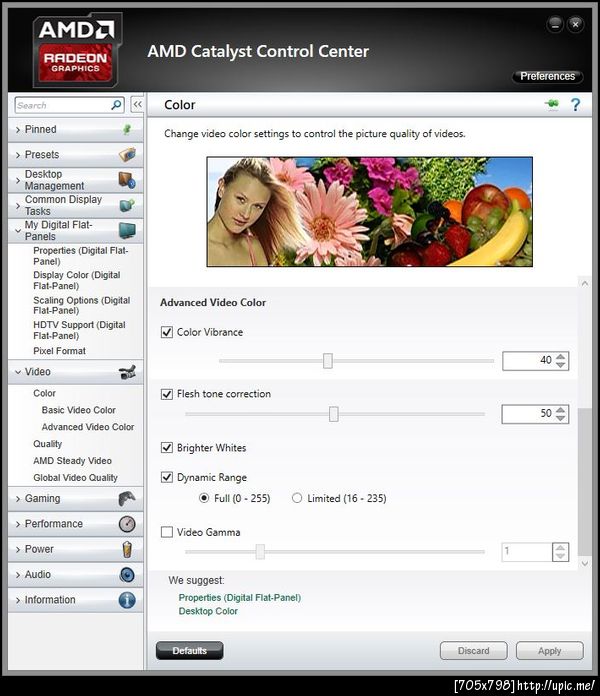Open Global Video Quality page

[x=75, y=477]
